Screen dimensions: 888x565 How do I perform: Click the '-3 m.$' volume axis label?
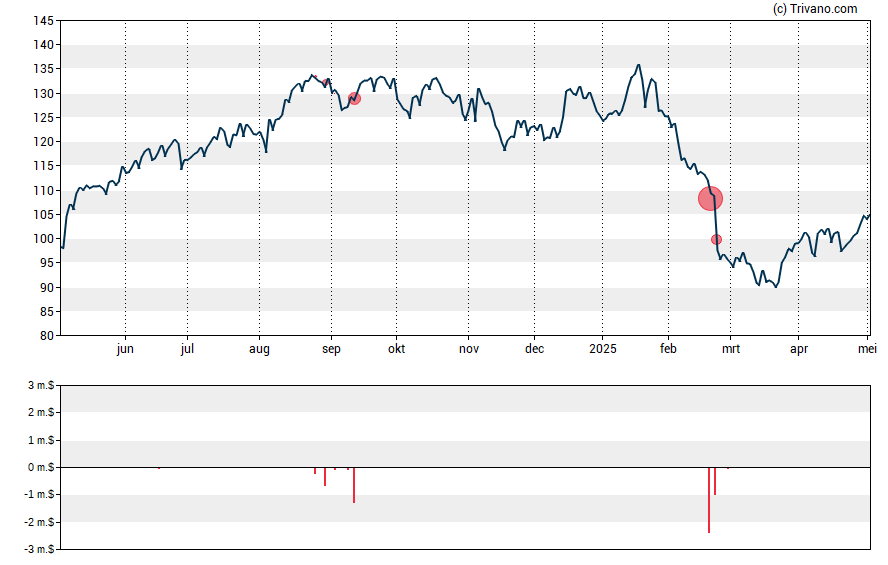pos(40,549)
